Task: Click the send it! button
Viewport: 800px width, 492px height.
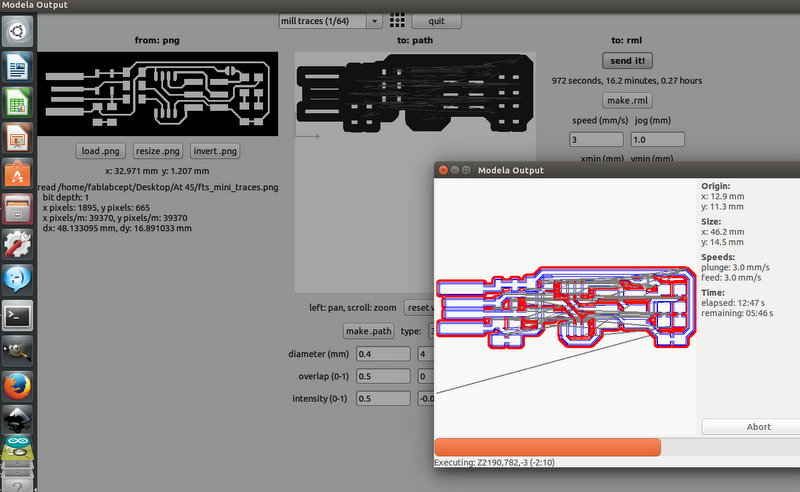Action: (x=627, y=61)
